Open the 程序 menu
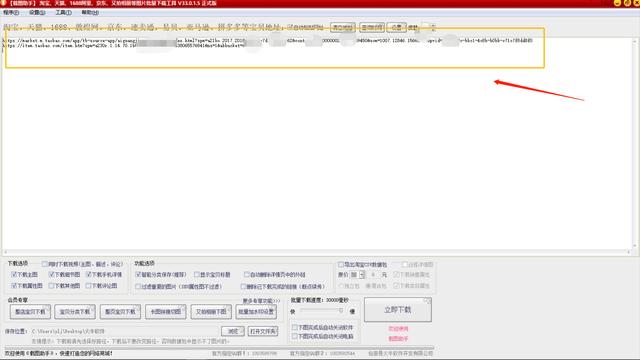Viewport: 640px width, 360px height. coord(11,13)
